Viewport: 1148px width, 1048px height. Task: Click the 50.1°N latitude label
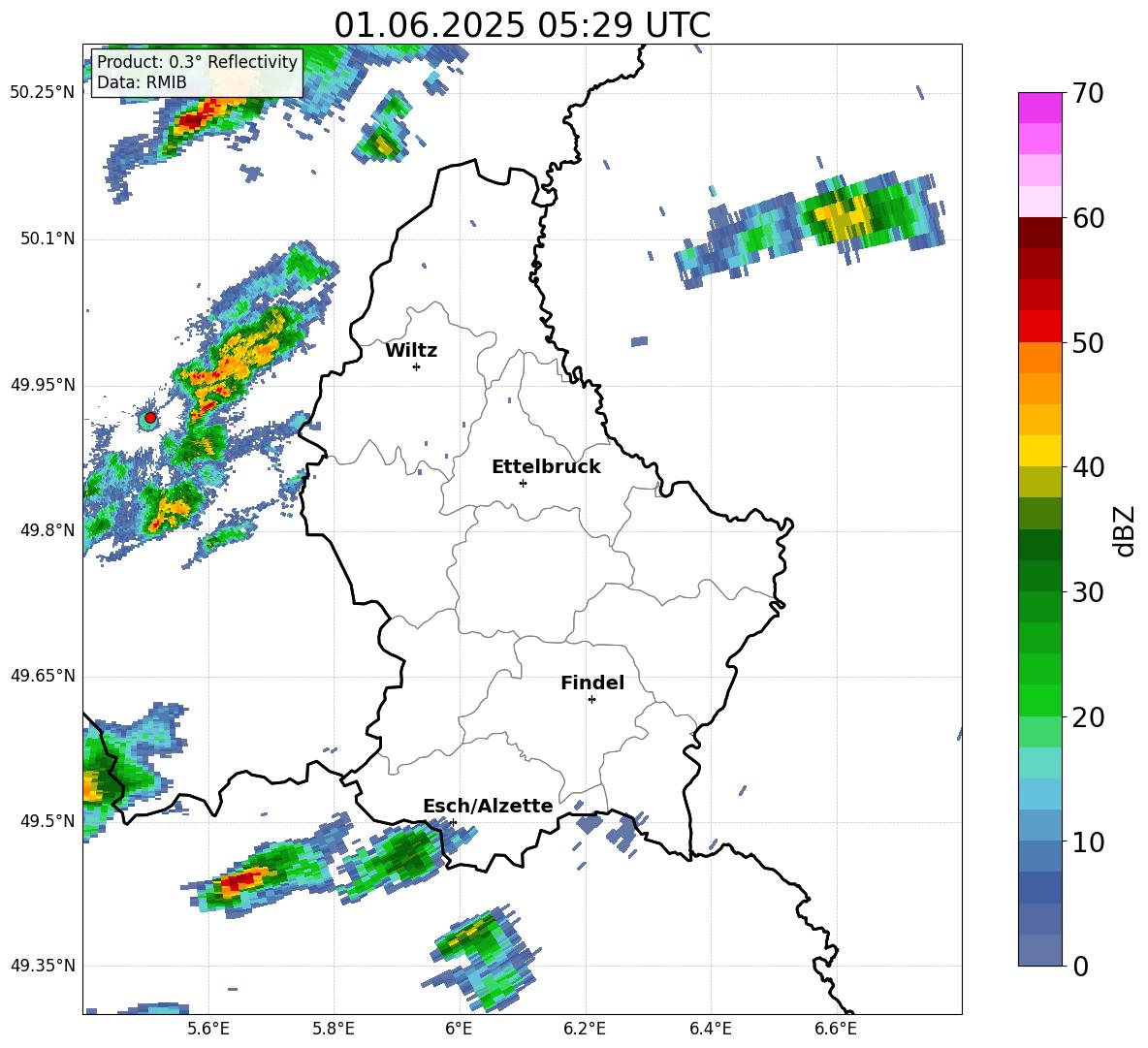pos(48,238)
